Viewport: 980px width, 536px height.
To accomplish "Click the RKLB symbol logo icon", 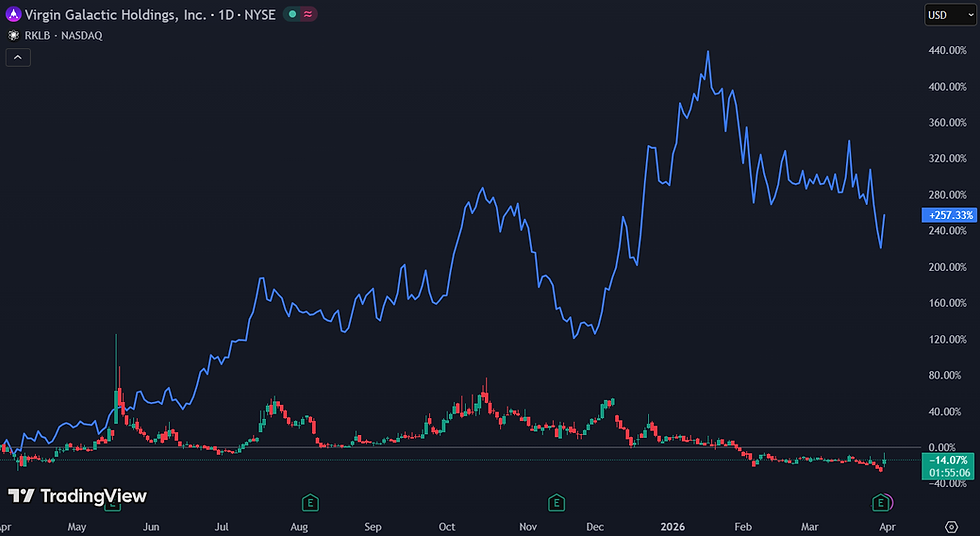I will (x=13, y=36).
